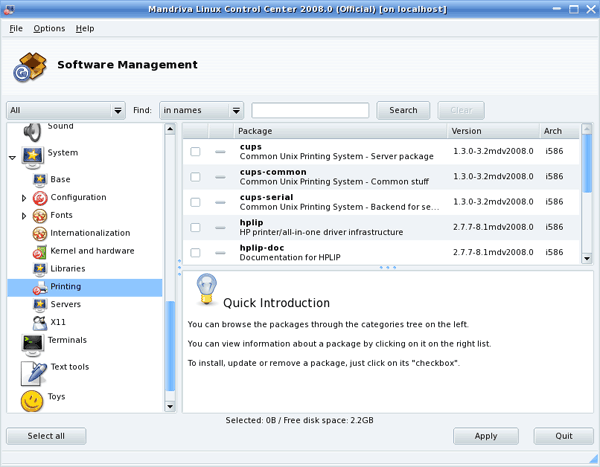600x467 pixels.
Task: Click the Fonts subcategory icon
Action: [40, 216]
